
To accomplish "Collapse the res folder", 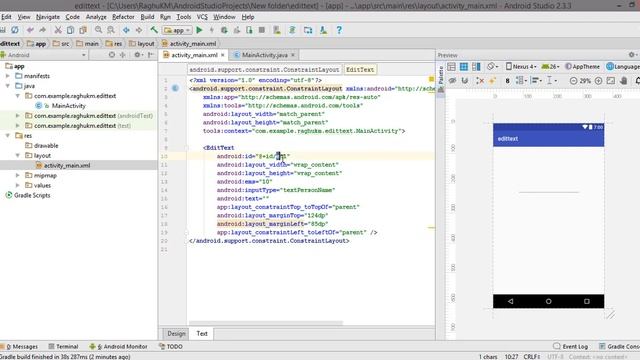I will click(x=8, y=136).
